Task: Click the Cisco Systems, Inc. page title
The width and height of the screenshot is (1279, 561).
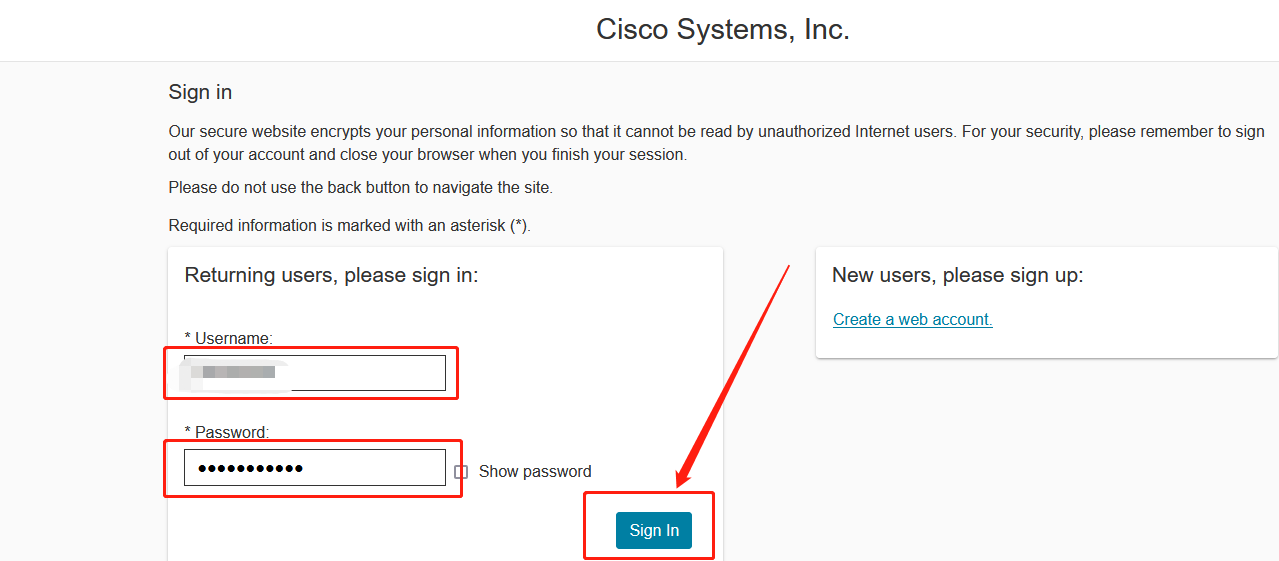Action: 722,30
